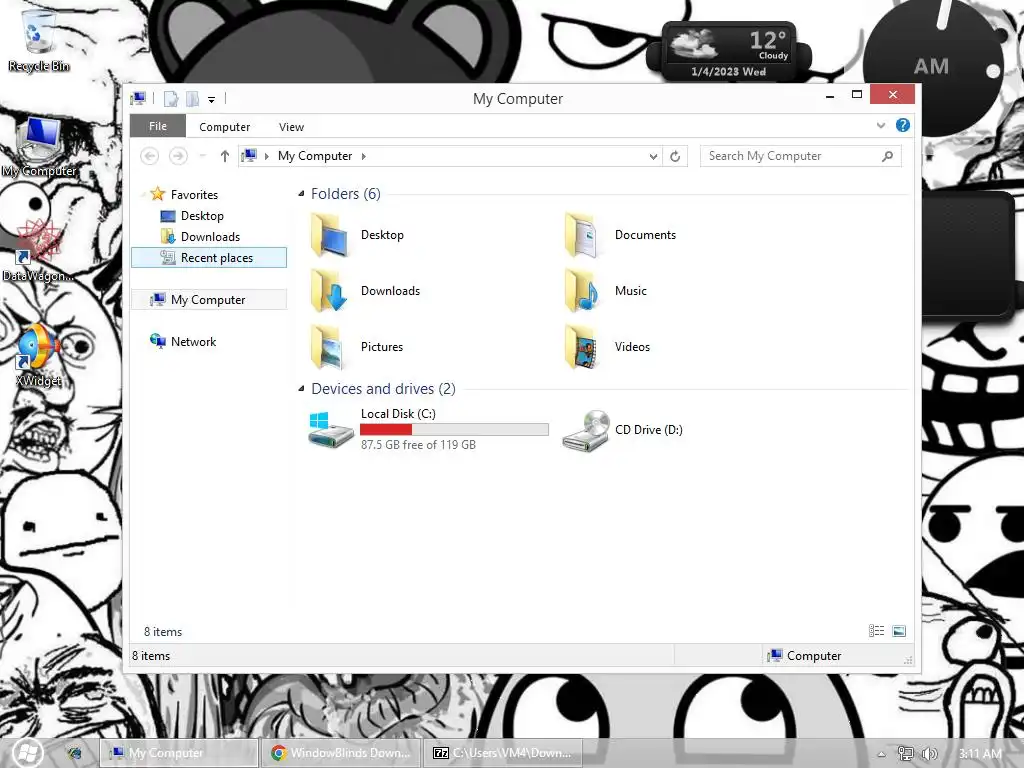Viewport: 1024px width, 768px height.
Task: Click the Forward navigation arrow
Action: tap(178, 156)
